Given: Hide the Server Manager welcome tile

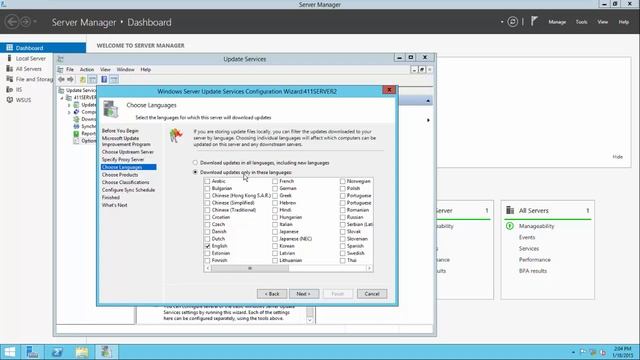Looking at the screenshot, I should pos(618,157).
